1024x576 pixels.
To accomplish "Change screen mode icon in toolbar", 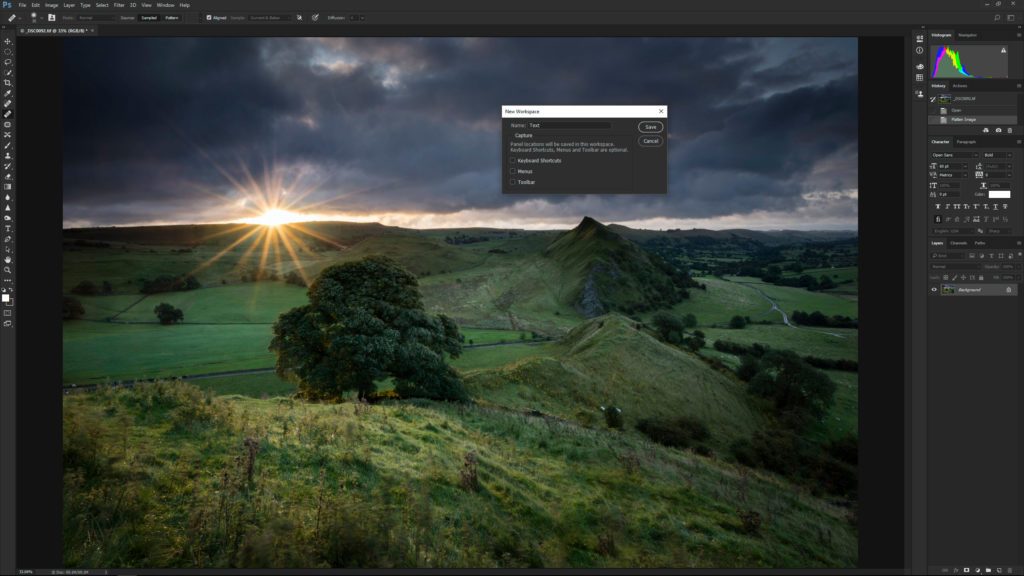I will click(x=8, y=323).
